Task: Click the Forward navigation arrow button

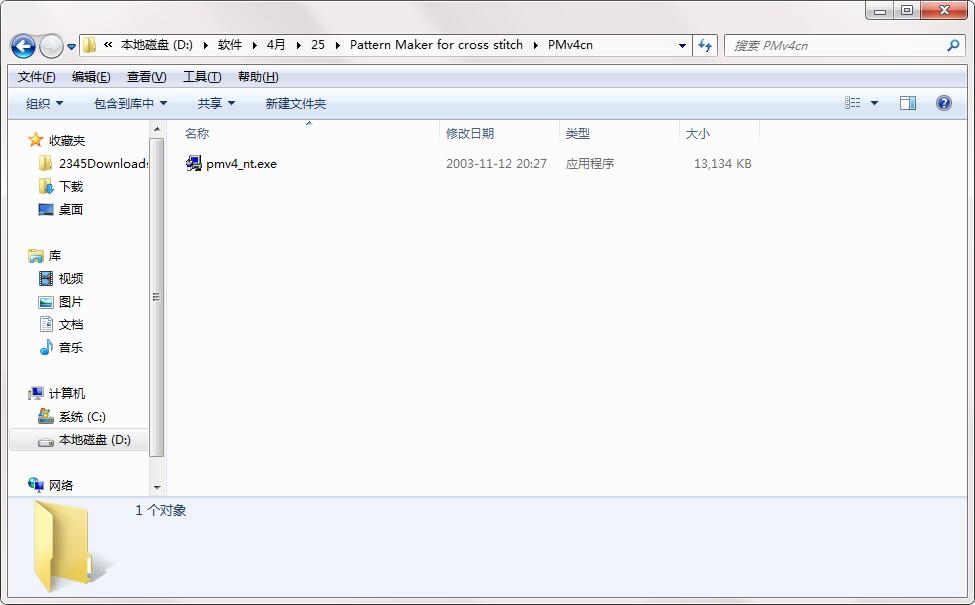Action: tap(51, 46)
